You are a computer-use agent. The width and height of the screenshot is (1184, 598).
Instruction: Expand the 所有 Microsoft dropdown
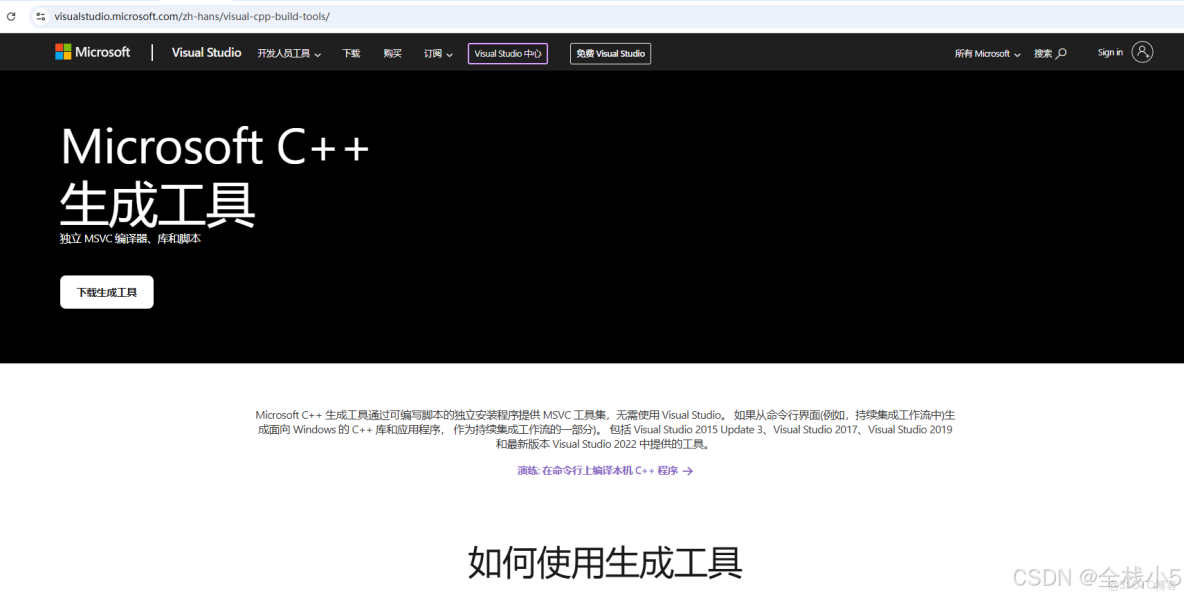986,54
